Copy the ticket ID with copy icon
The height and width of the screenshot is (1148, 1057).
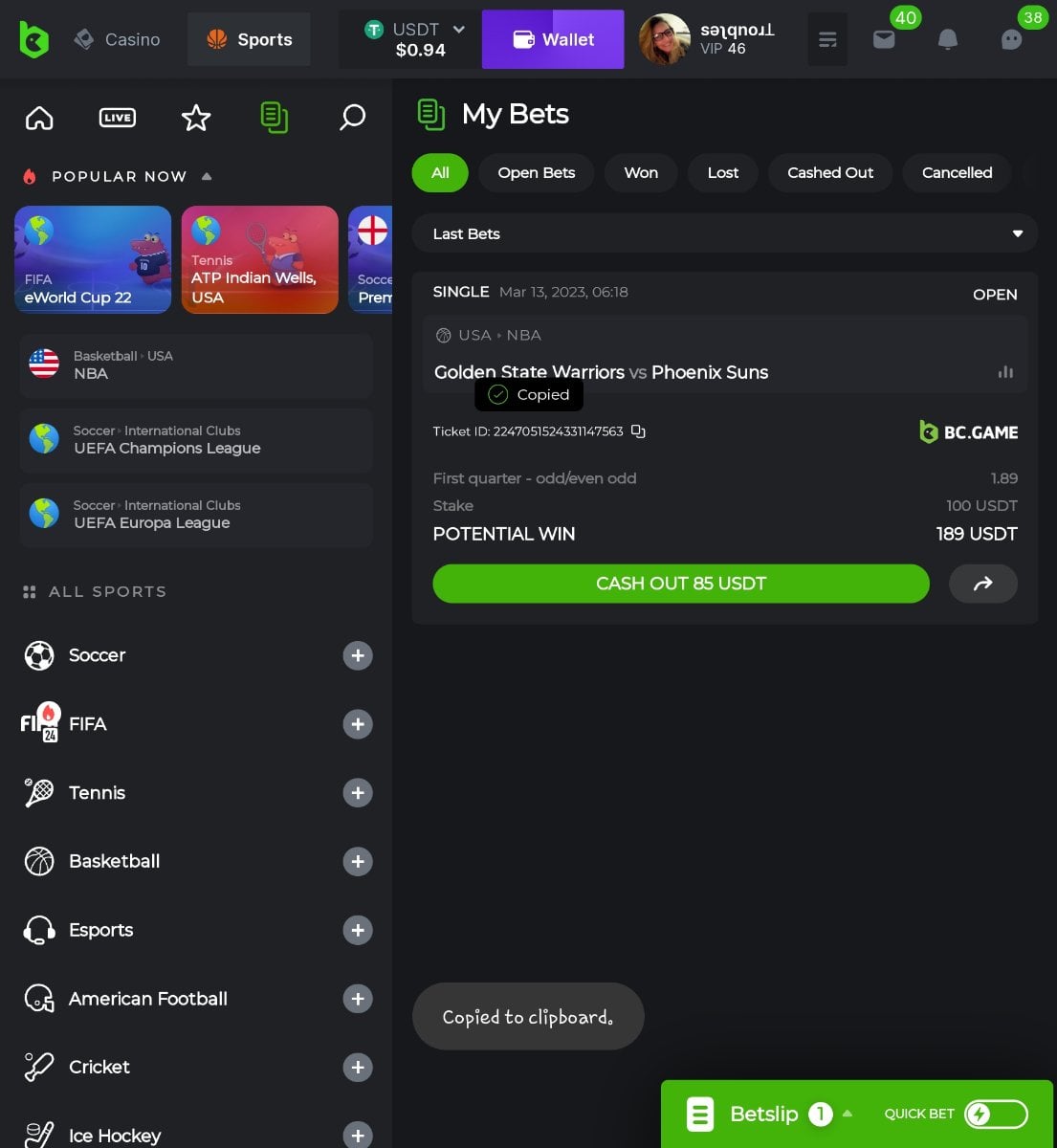[638, 431]
